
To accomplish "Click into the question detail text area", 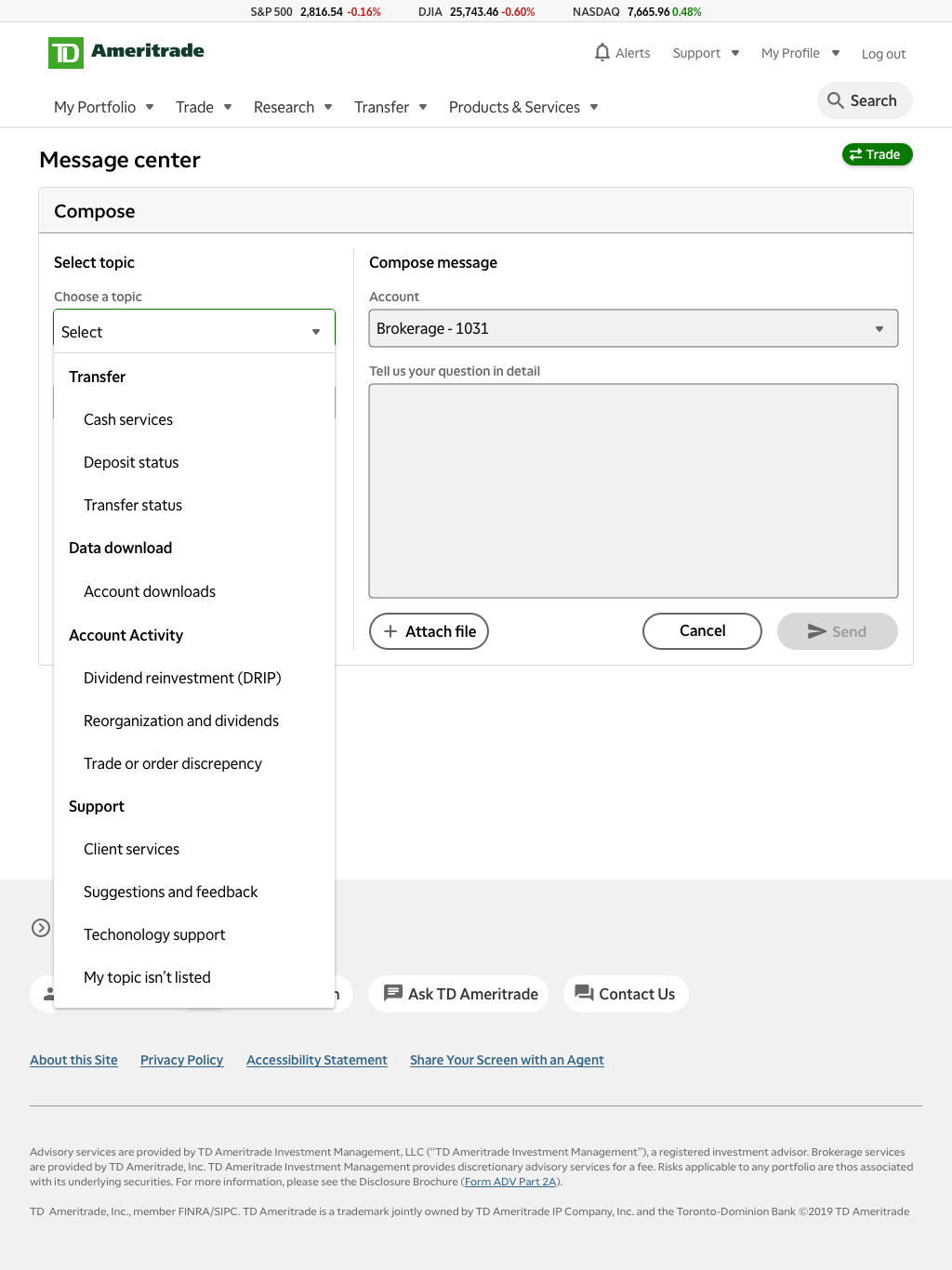I will 633,491.
